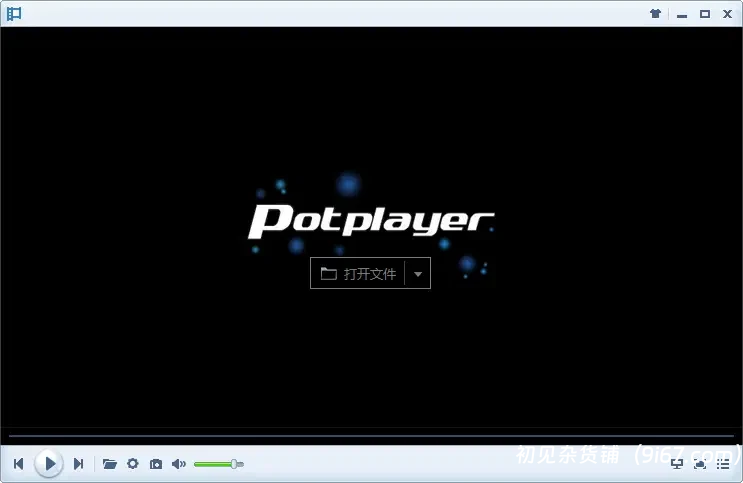743x483 pixels.
Task: Click the display mode monitor icon
Action: [677, 464]
